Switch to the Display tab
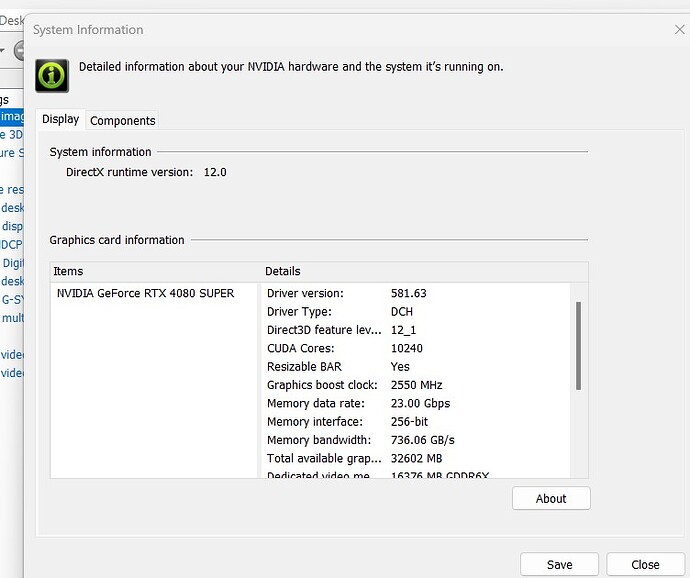 point(61,119)
